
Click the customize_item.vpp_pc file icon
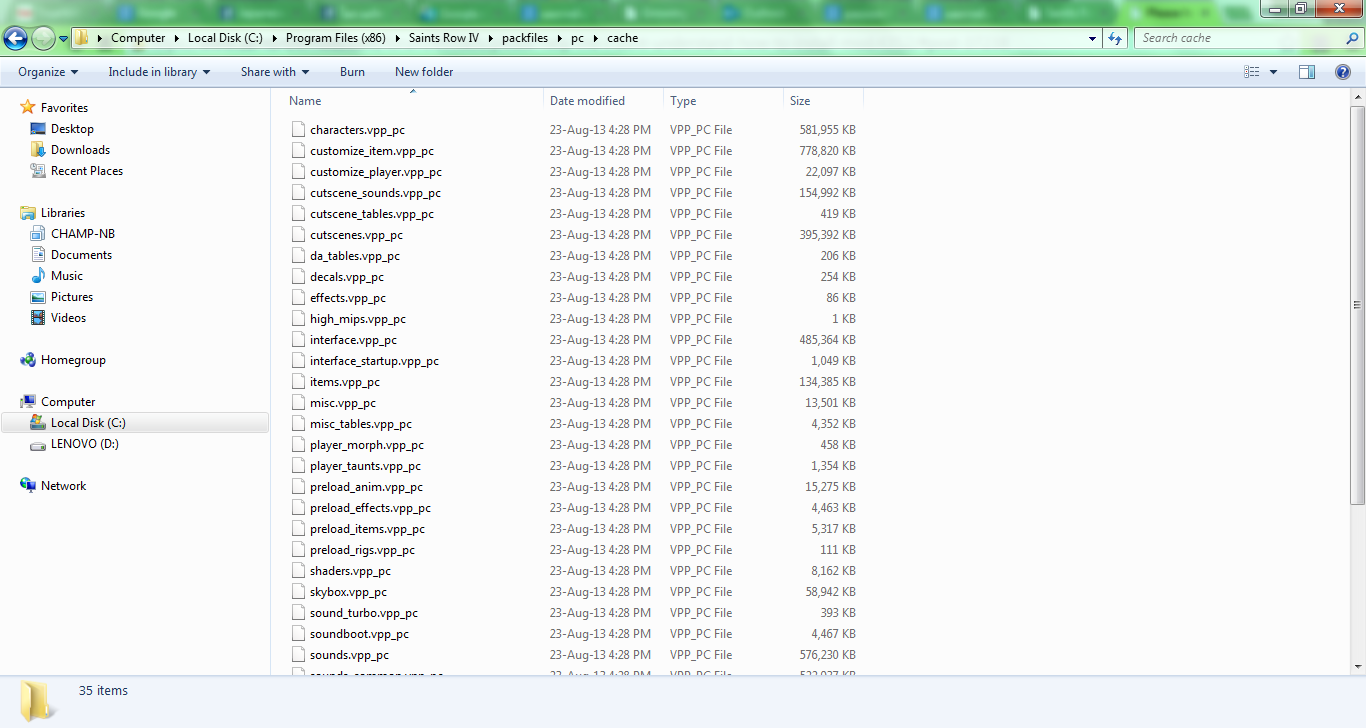(298, 151)
